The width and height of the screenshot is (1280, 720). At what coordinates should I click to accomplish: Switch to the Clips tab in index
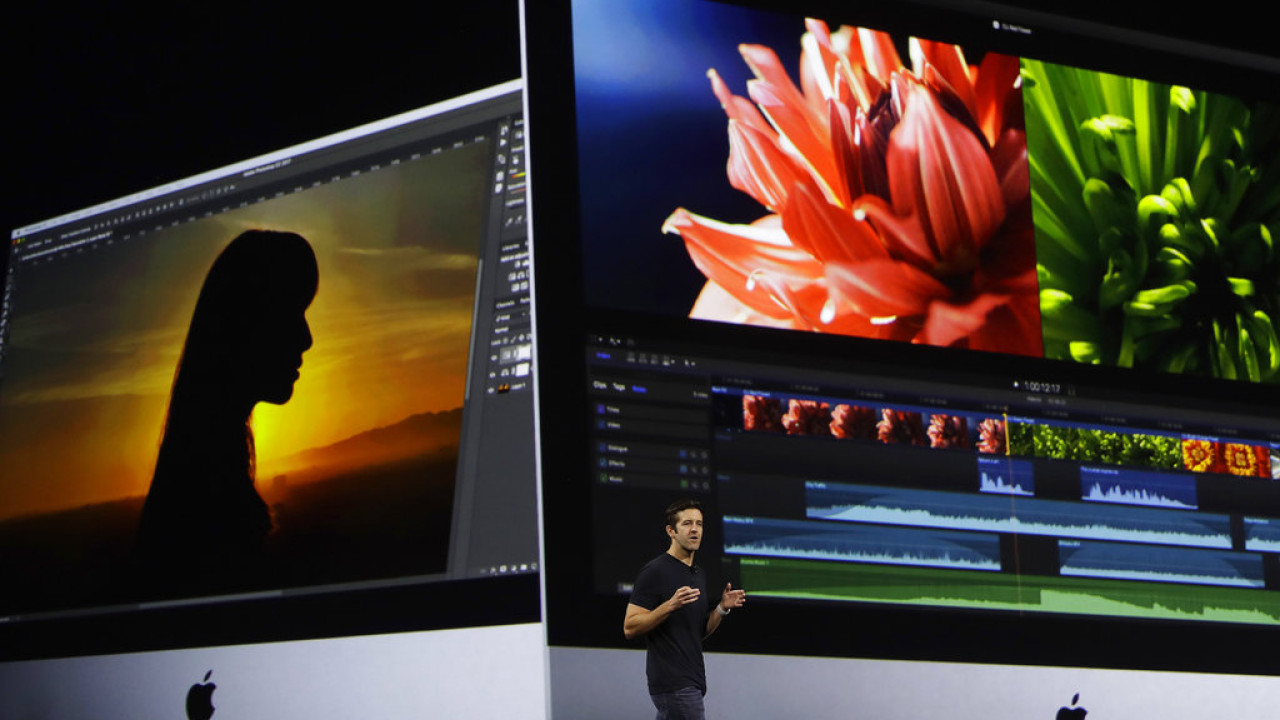tap(600, 385)
